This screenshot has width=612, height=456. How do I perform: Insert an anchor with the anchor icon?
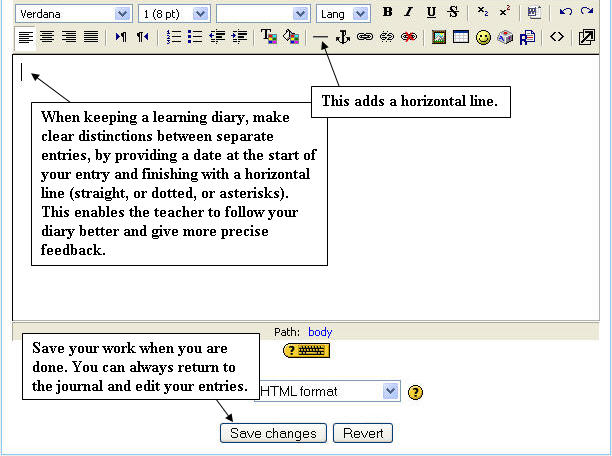343,37
